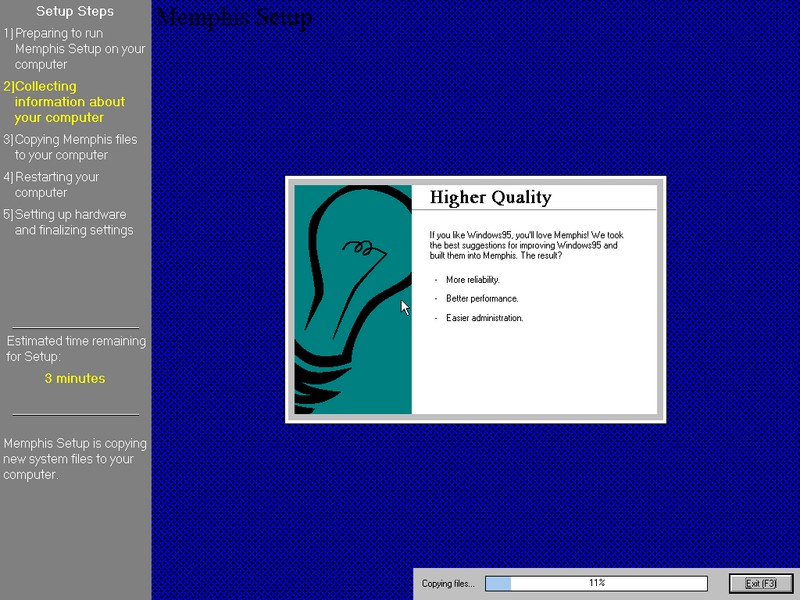Click the lightbulb illustration in the dialog
The image size is (800, 600).
(x=353, y=299)
